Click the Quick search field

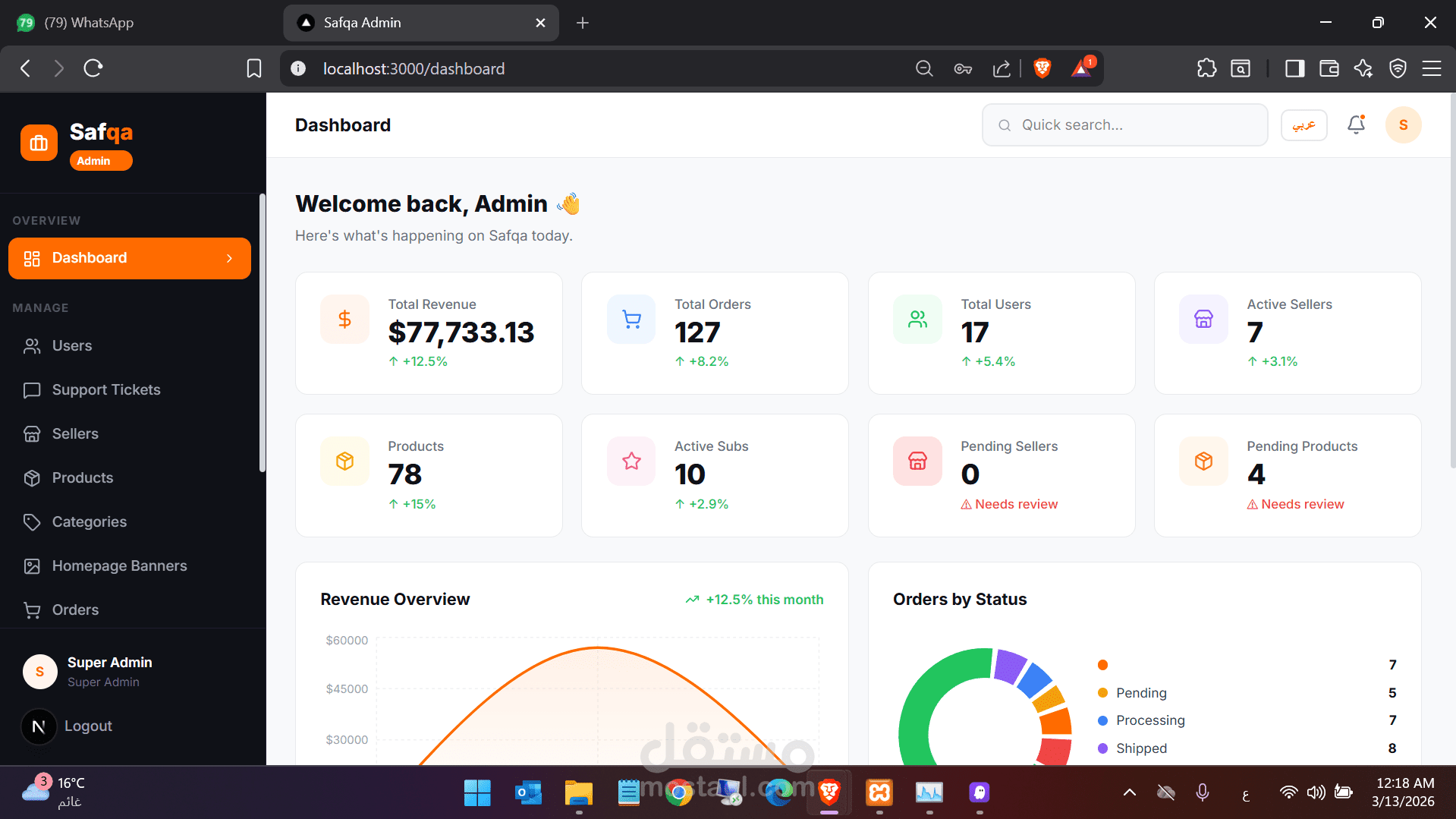[1124, 124]
